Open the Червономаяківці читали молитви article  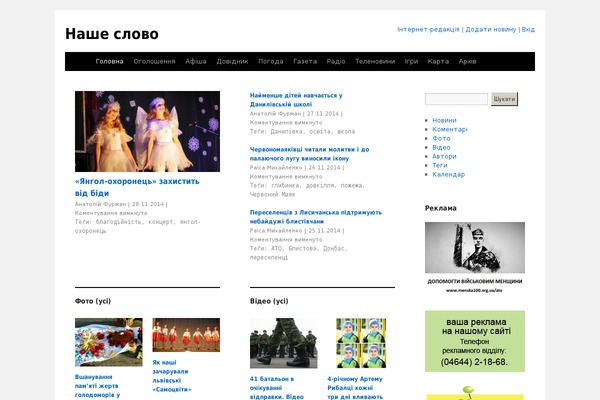[x=309, y=154]
